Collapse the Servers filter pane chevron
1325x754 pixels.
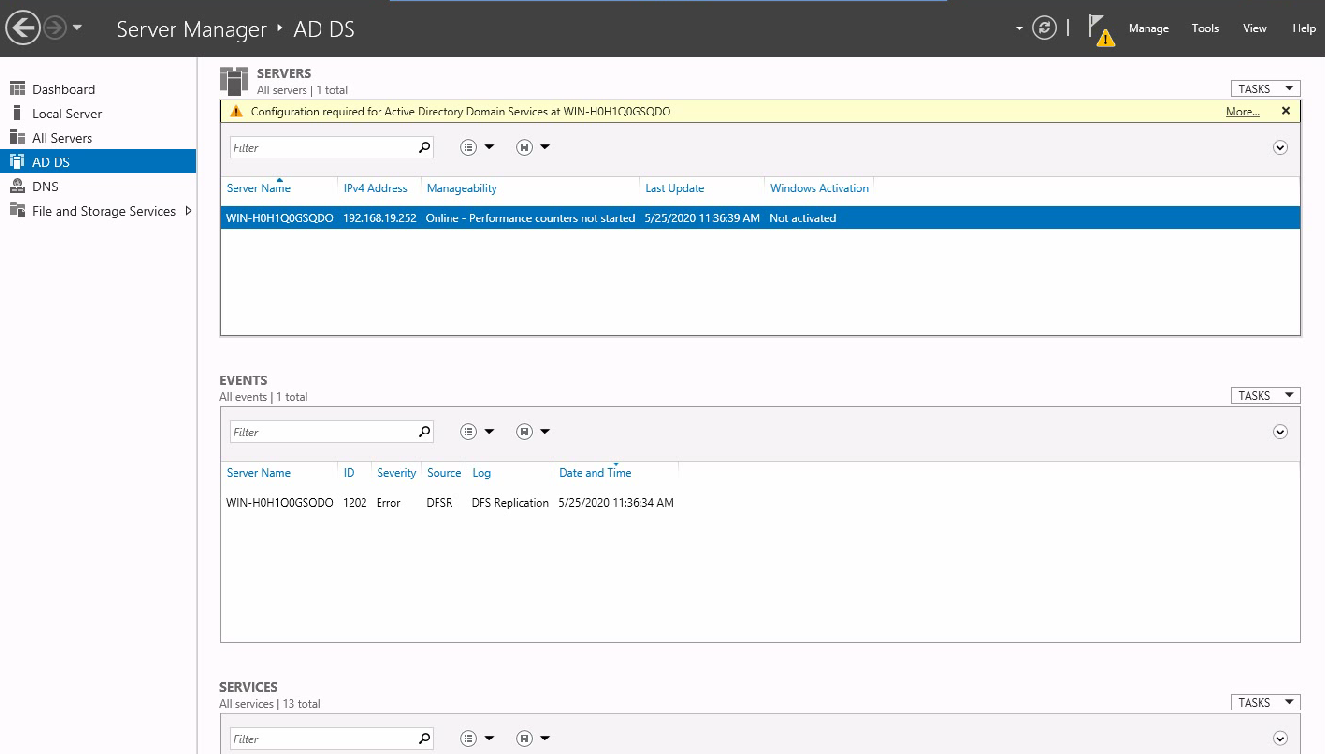click(1280, 147)
